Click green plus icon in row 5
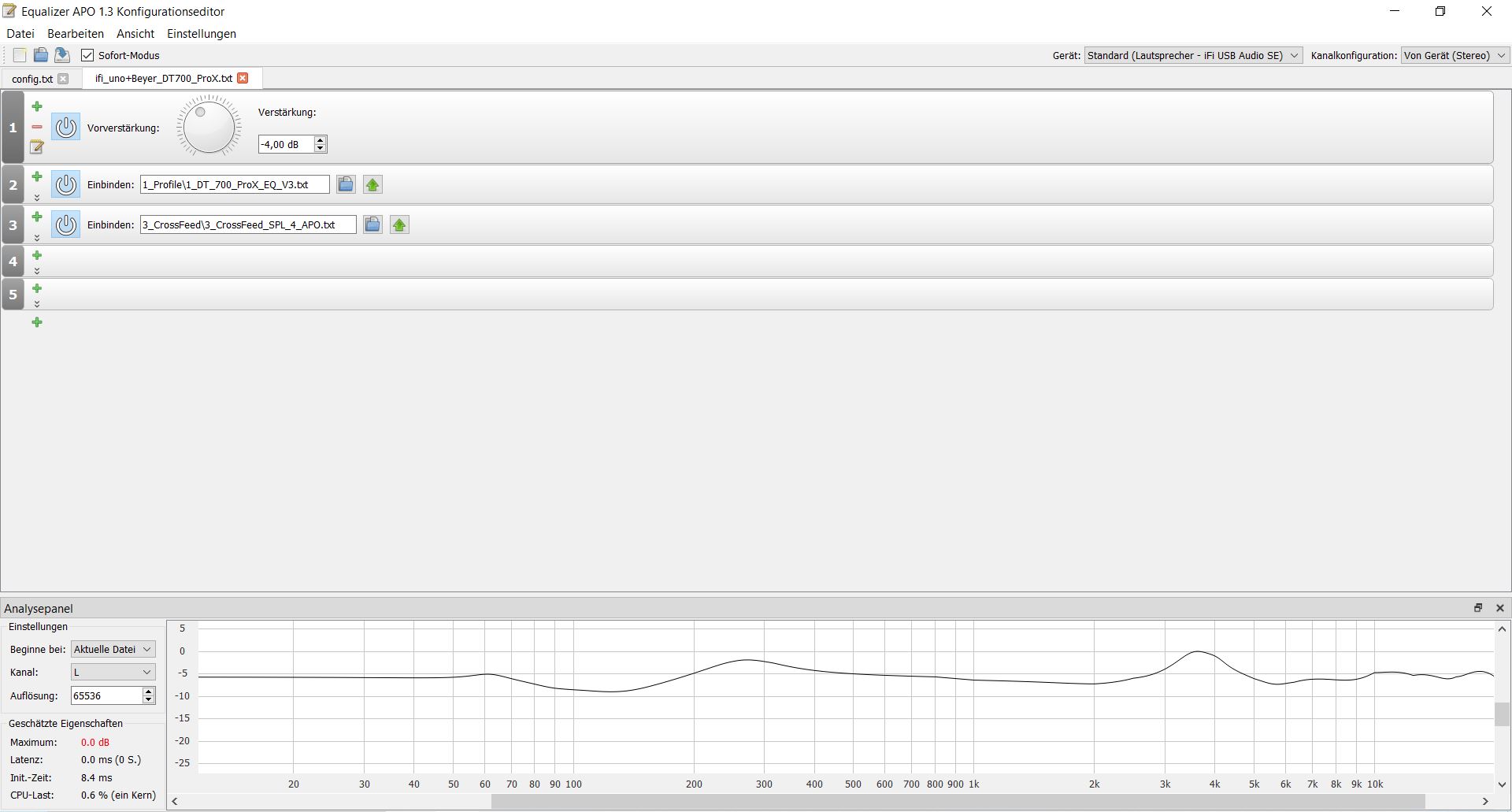This screenshot has width=1512, height=812. pyautogui.click(x=37, y=288)
